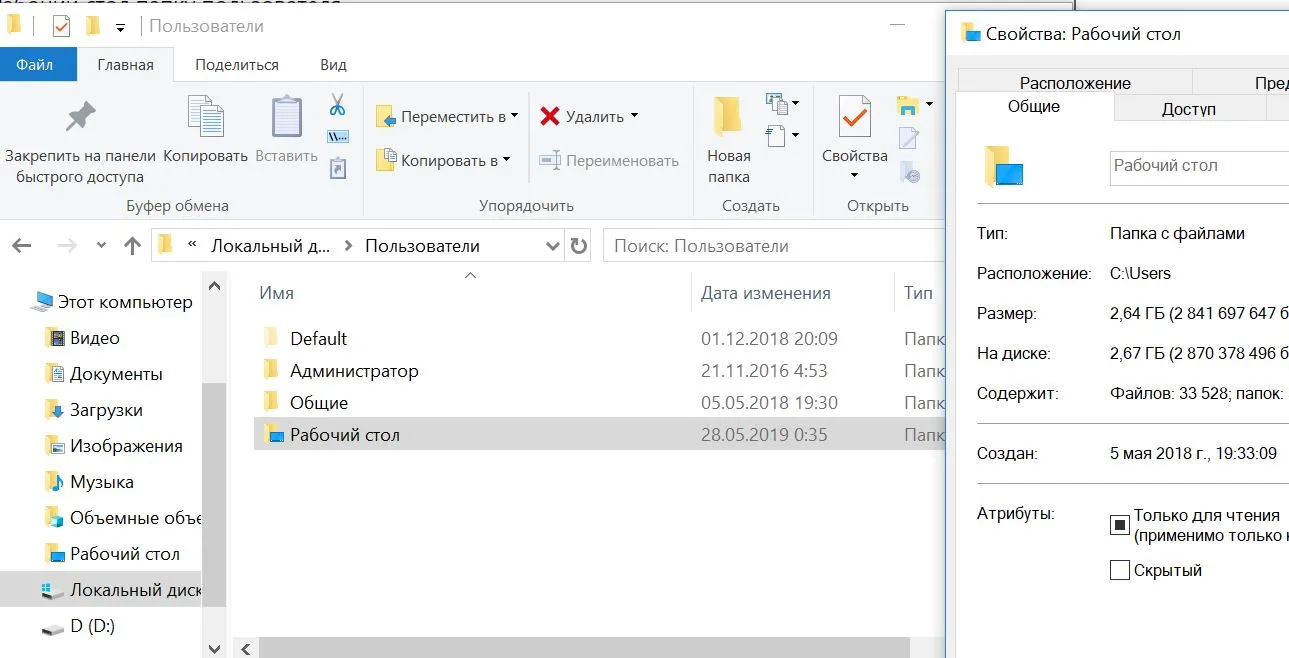Click the Open icon in Открыть group
This screenshot has height=658, width=1289.
point(908,105)
